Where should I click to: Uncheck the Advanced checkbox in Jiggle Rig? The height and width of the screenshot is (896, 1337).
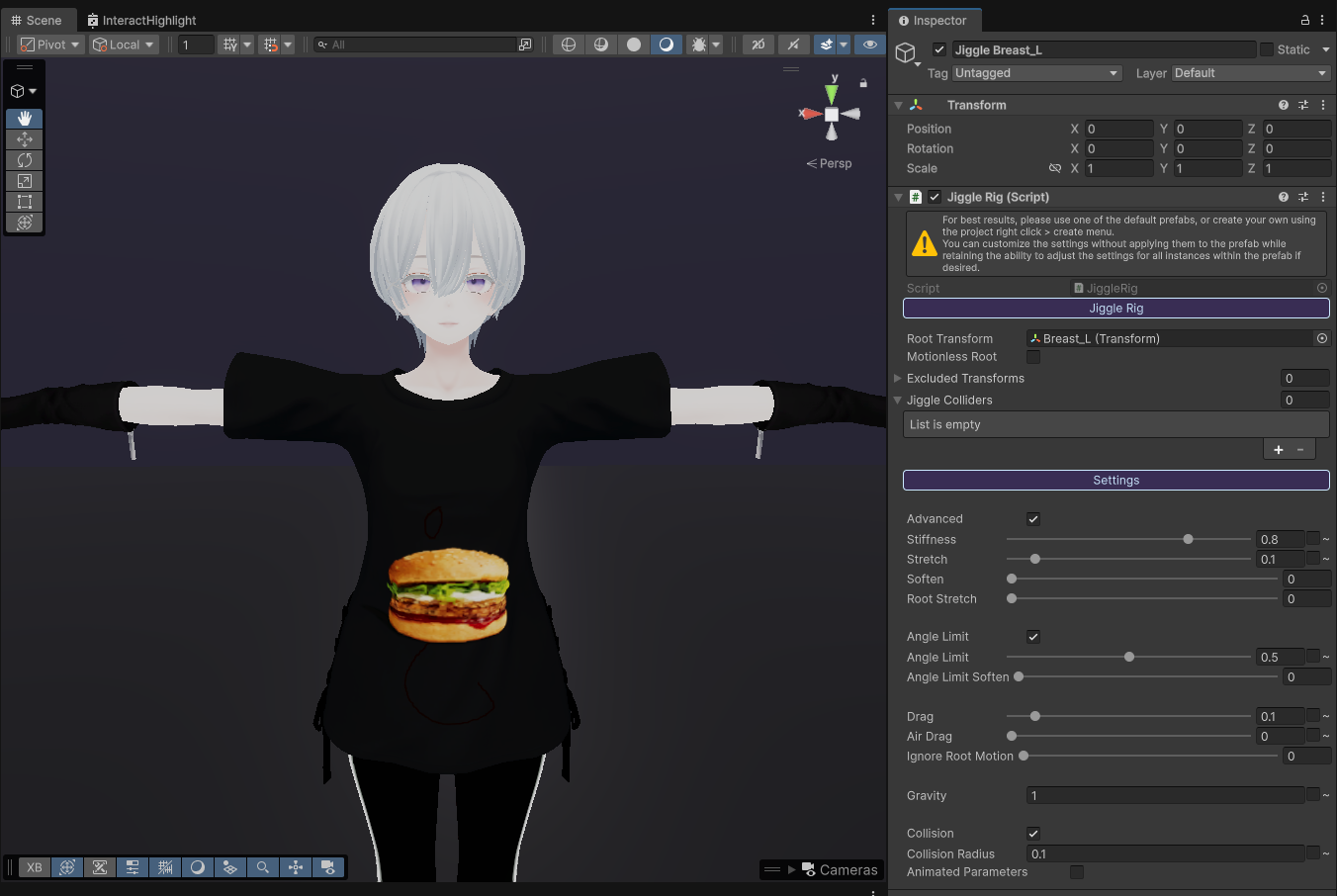[x=1032, y=518]
